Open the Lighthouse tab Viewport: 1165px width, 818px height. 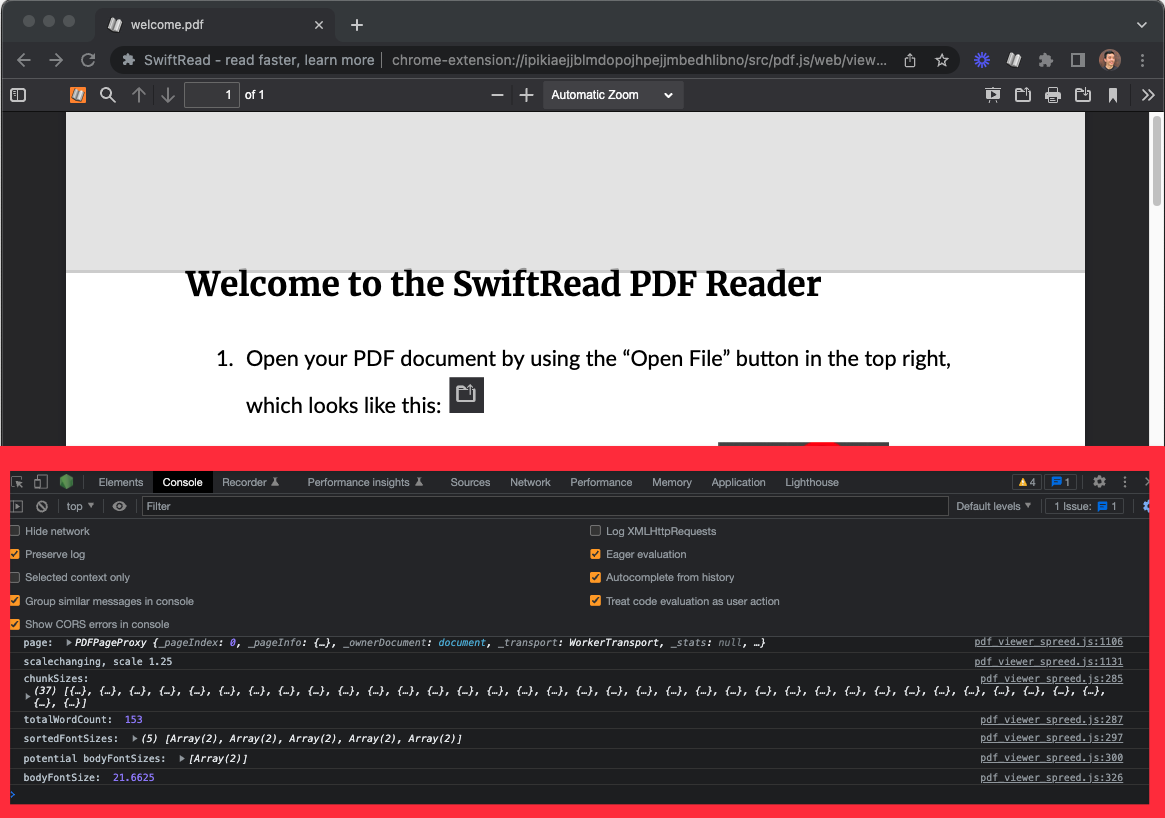click(x=811, y=482)
